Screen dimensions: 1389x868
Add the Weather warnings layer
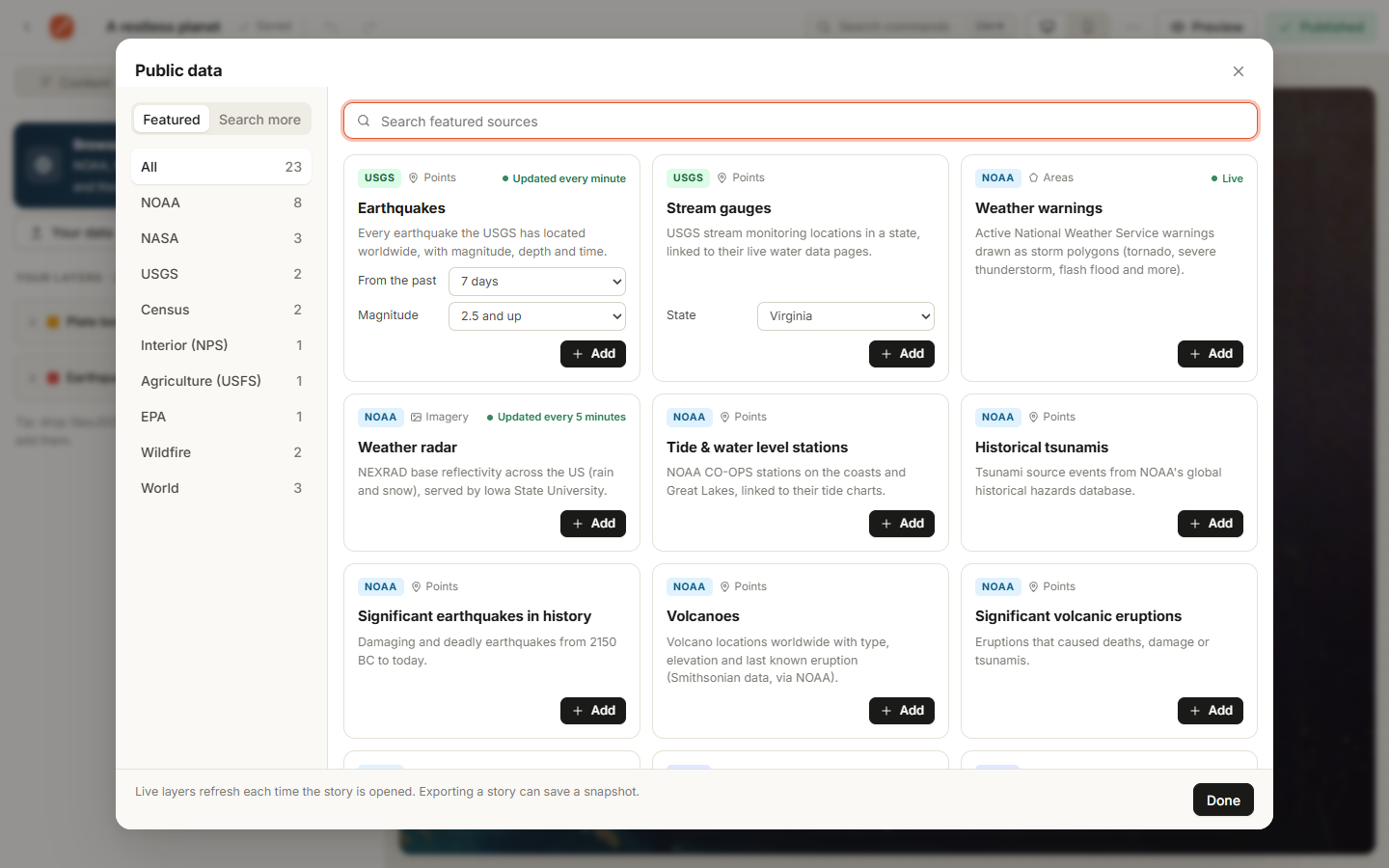click(1211, 354)
